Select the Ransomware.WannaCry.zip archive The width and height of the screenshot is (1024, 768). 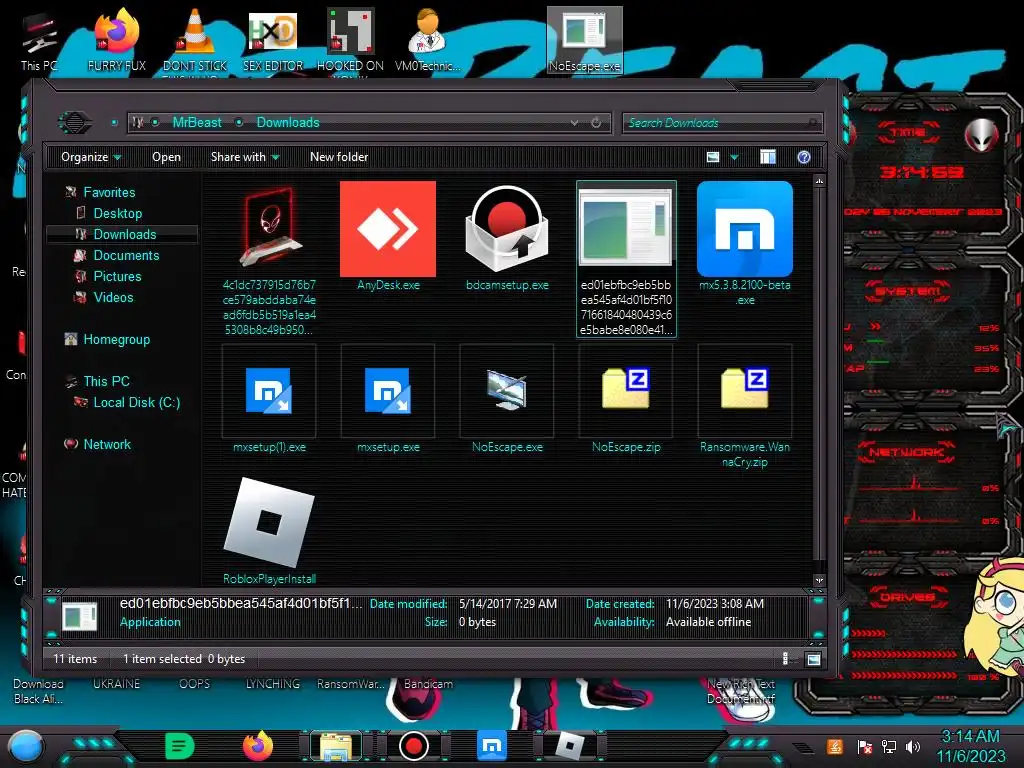tap(744, 389)
